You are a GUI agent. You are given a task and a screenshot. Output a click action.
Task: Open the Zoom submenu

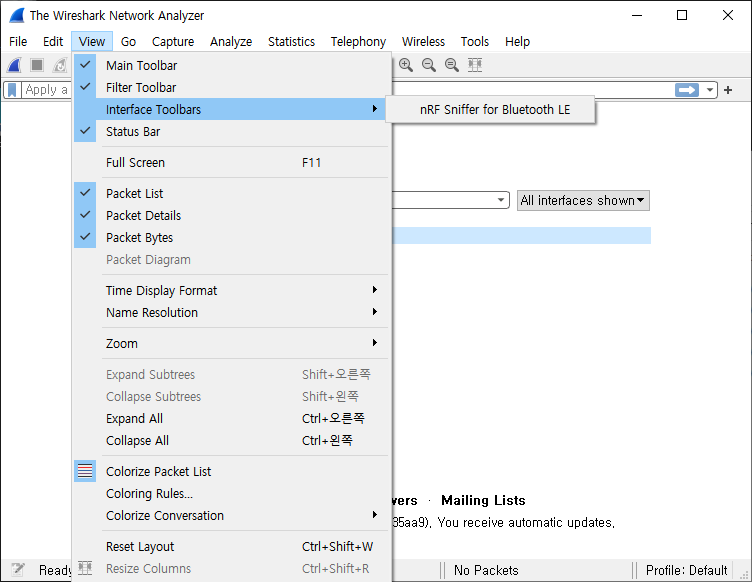click(231, 343)
